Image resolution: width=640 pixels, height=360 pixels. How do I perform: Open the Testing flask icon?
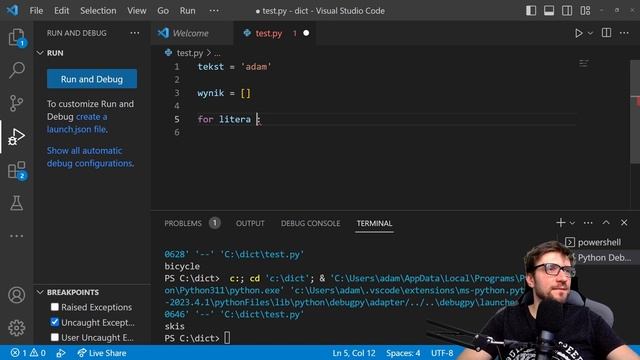(16, 203)
